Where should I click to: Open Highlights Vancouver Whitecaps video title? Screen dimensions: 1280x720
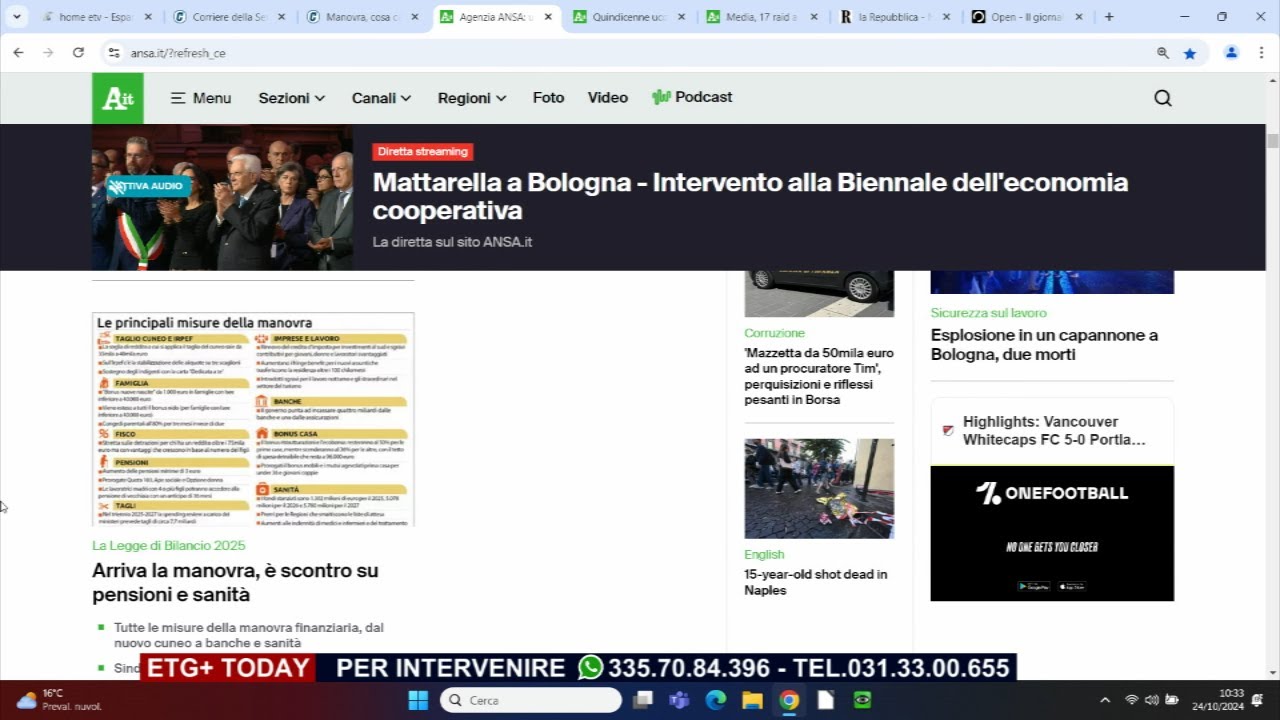tap(1054, 431)
